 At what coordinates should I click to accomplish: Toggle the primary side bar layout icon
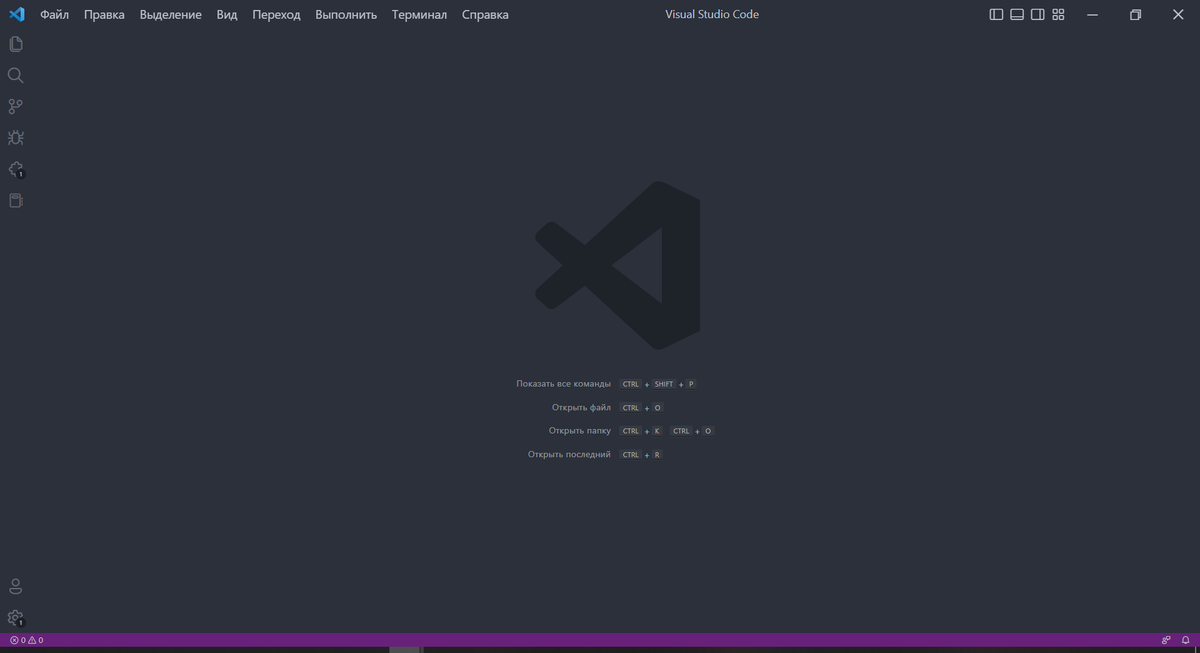click(x=996, y=15)
